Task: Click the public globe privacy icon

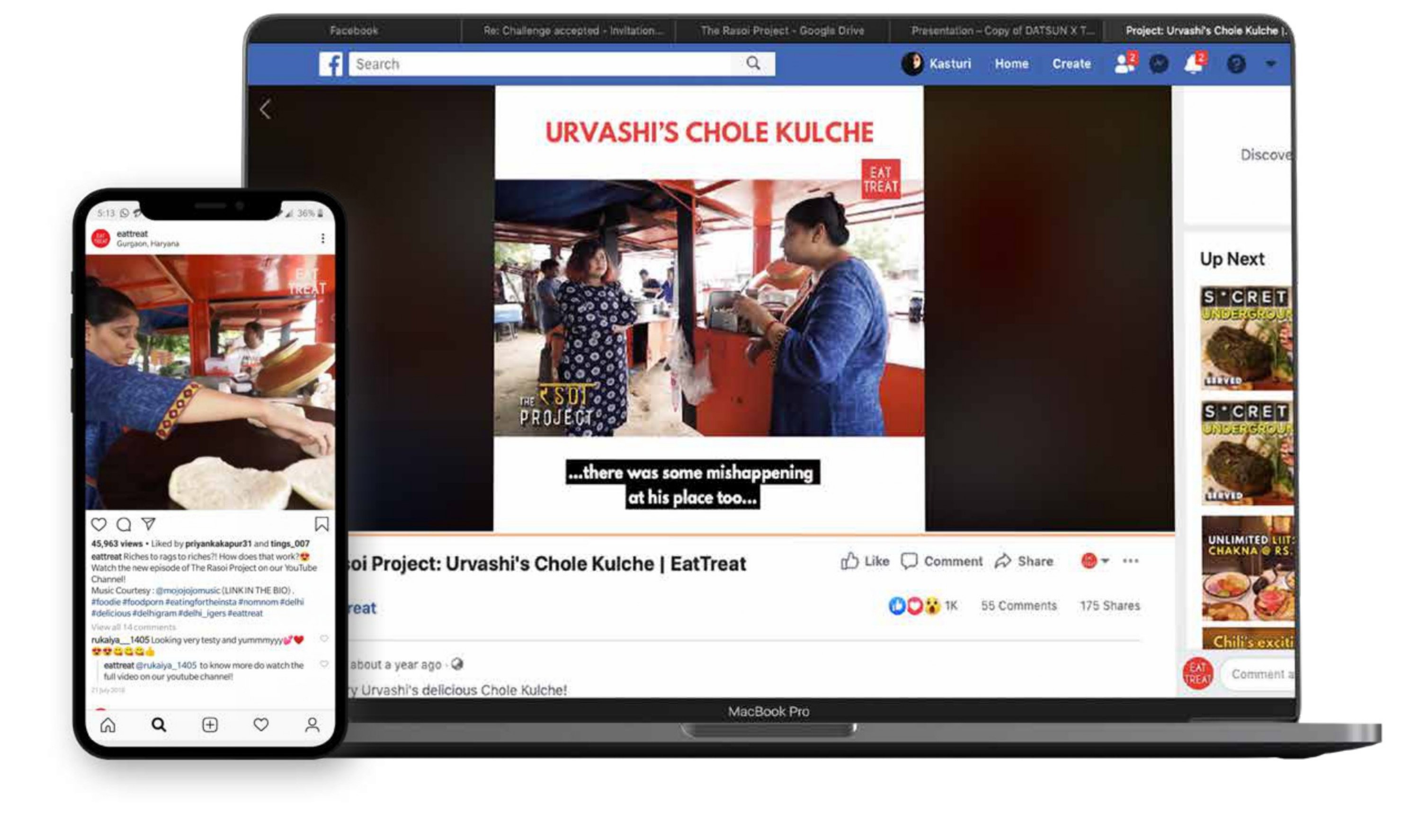Action: point(457,664)
